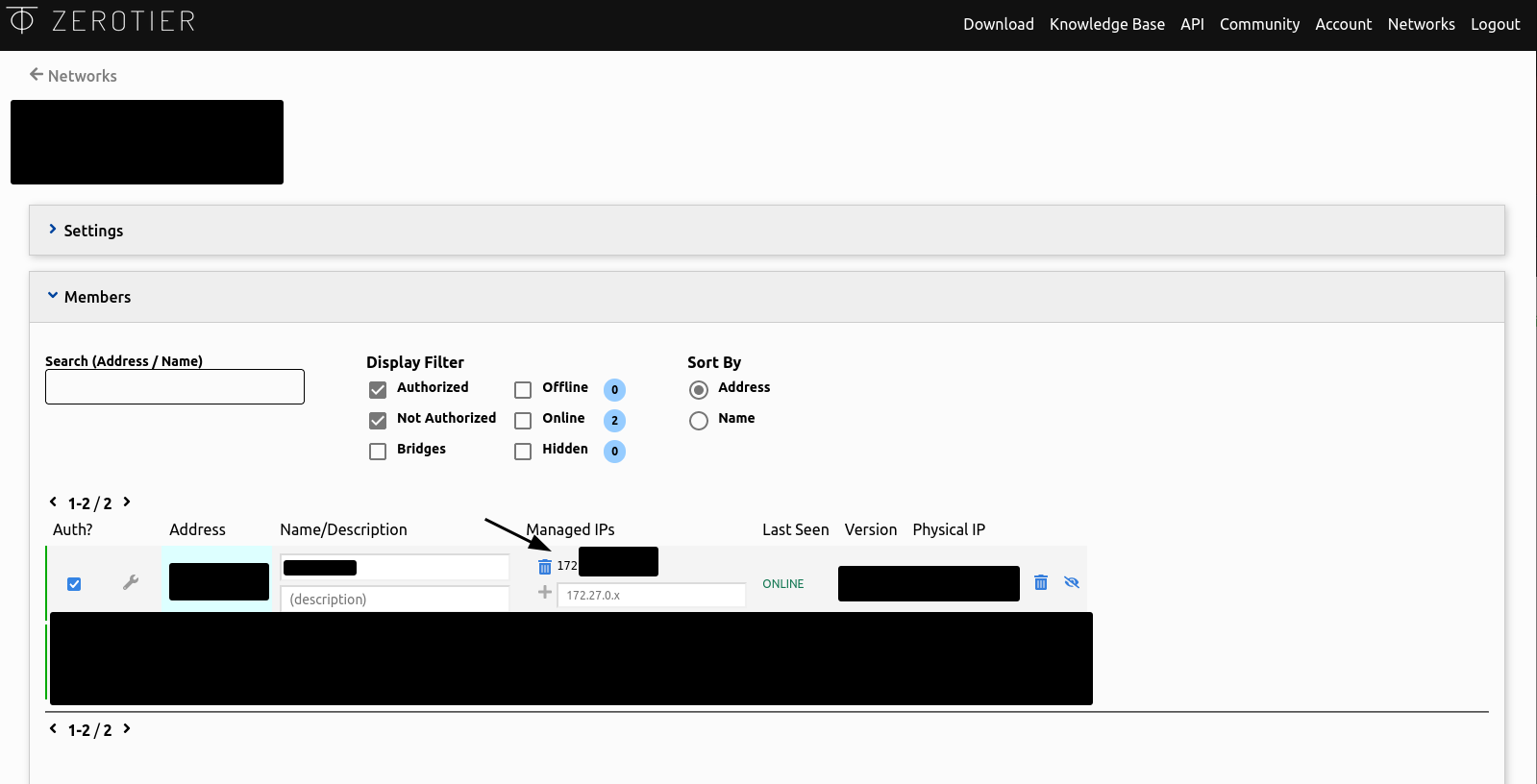Click the Offline count badge showing 0
This screenshot has width=1537, height=784.
(614, 389)
